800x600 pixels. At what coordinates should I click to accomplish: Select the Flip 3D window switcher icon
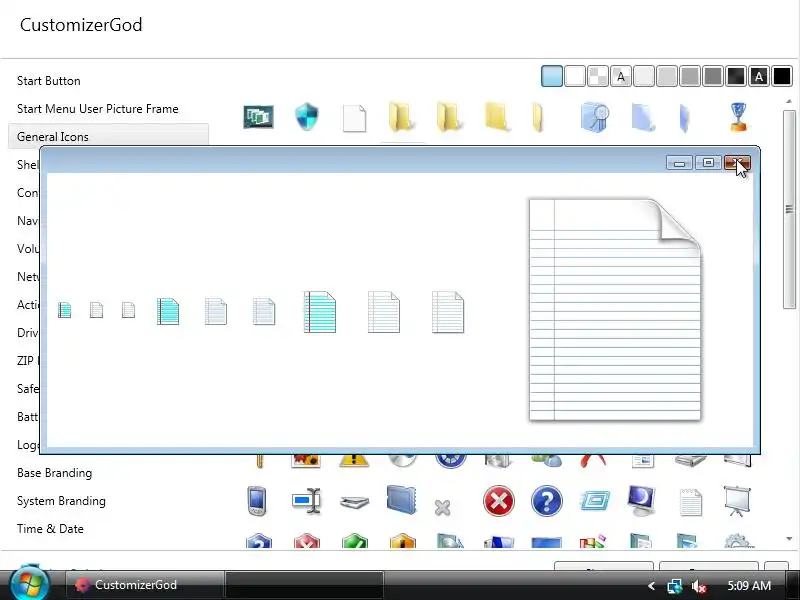point(258,117)
